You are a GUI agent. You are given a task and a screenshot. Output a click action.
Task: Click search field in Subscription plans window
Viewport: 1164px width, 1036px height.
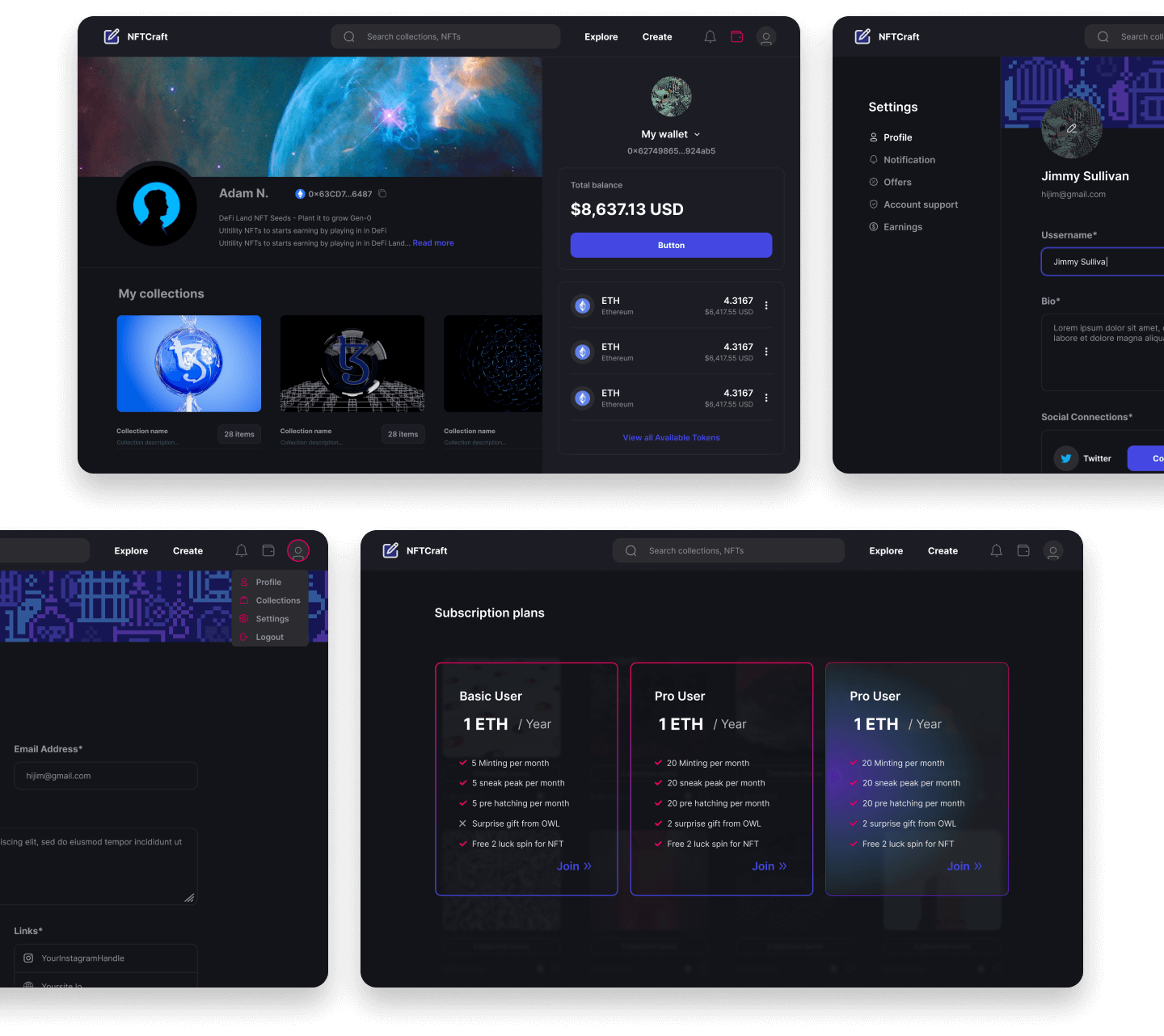click(728, 550)
